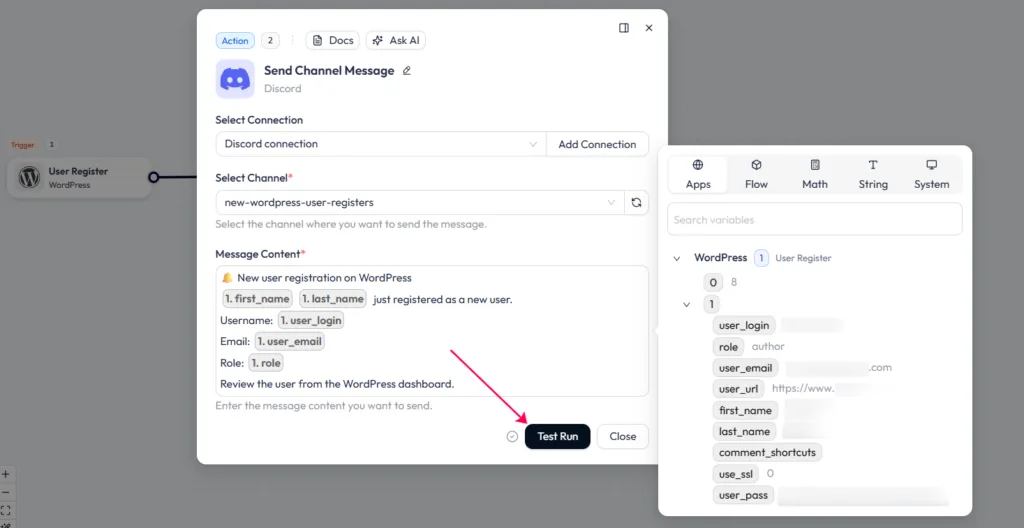This screenshot has width=1024, height=528.
Task: Collapse the item 1 variable node
Action: click(686, 305)
